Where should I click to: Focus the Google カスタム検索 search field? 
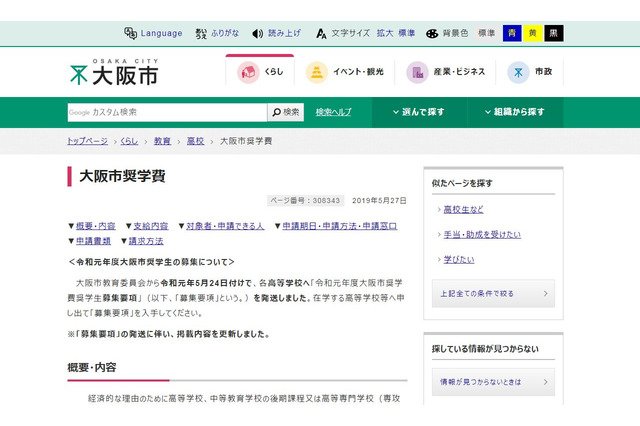(167, 112)
